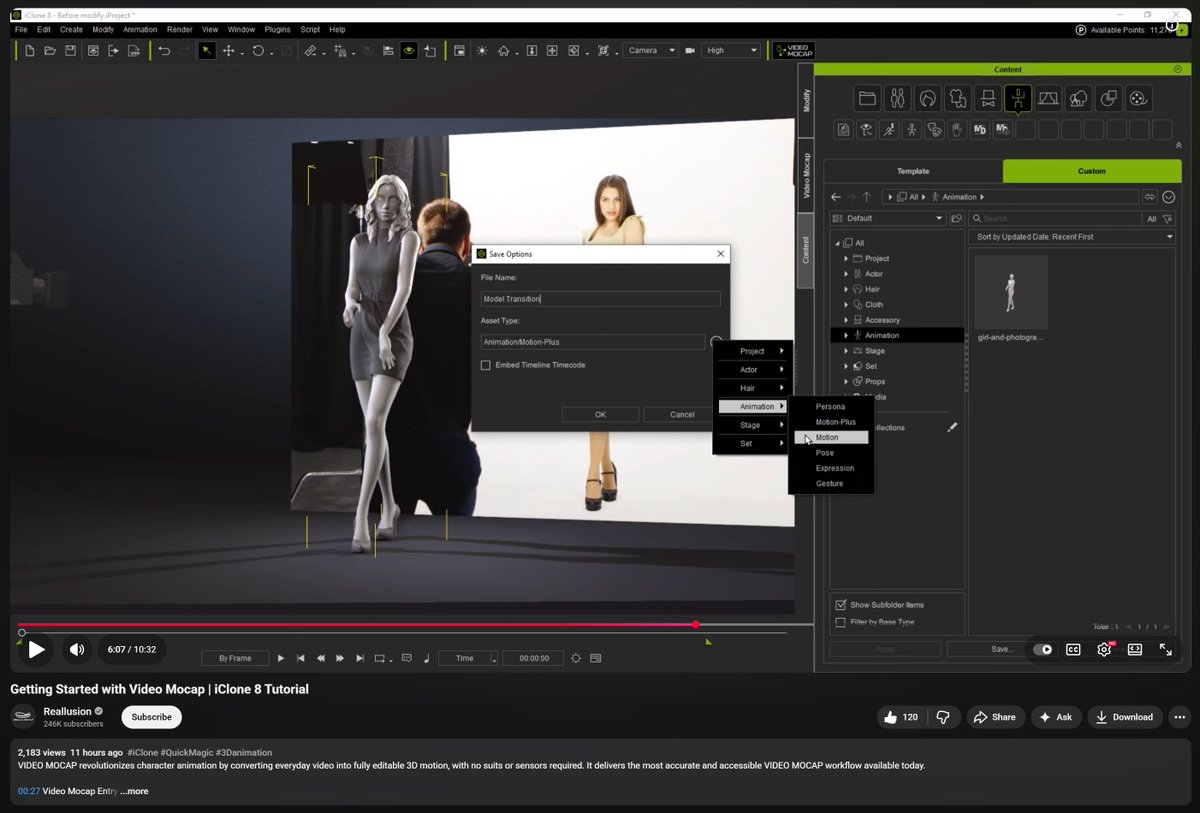
Task: Click the Save project floppy disk icon
Action: [70, 50]
